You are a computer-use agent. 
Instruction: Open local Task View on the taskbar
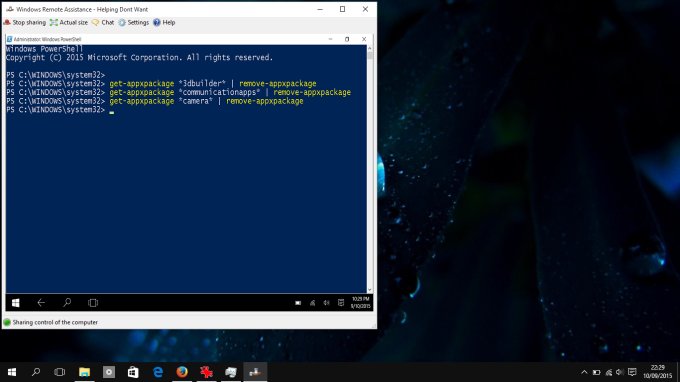(x=60, y=372)
